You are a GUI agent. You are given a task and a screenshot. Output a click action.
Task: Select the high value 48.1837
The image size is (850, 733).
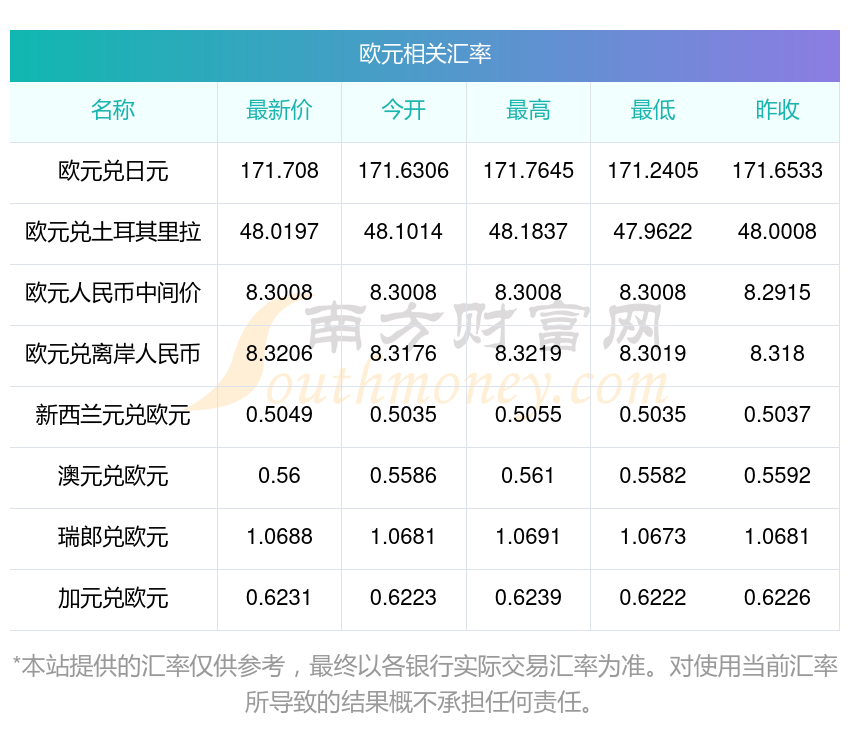pos(528,232)
